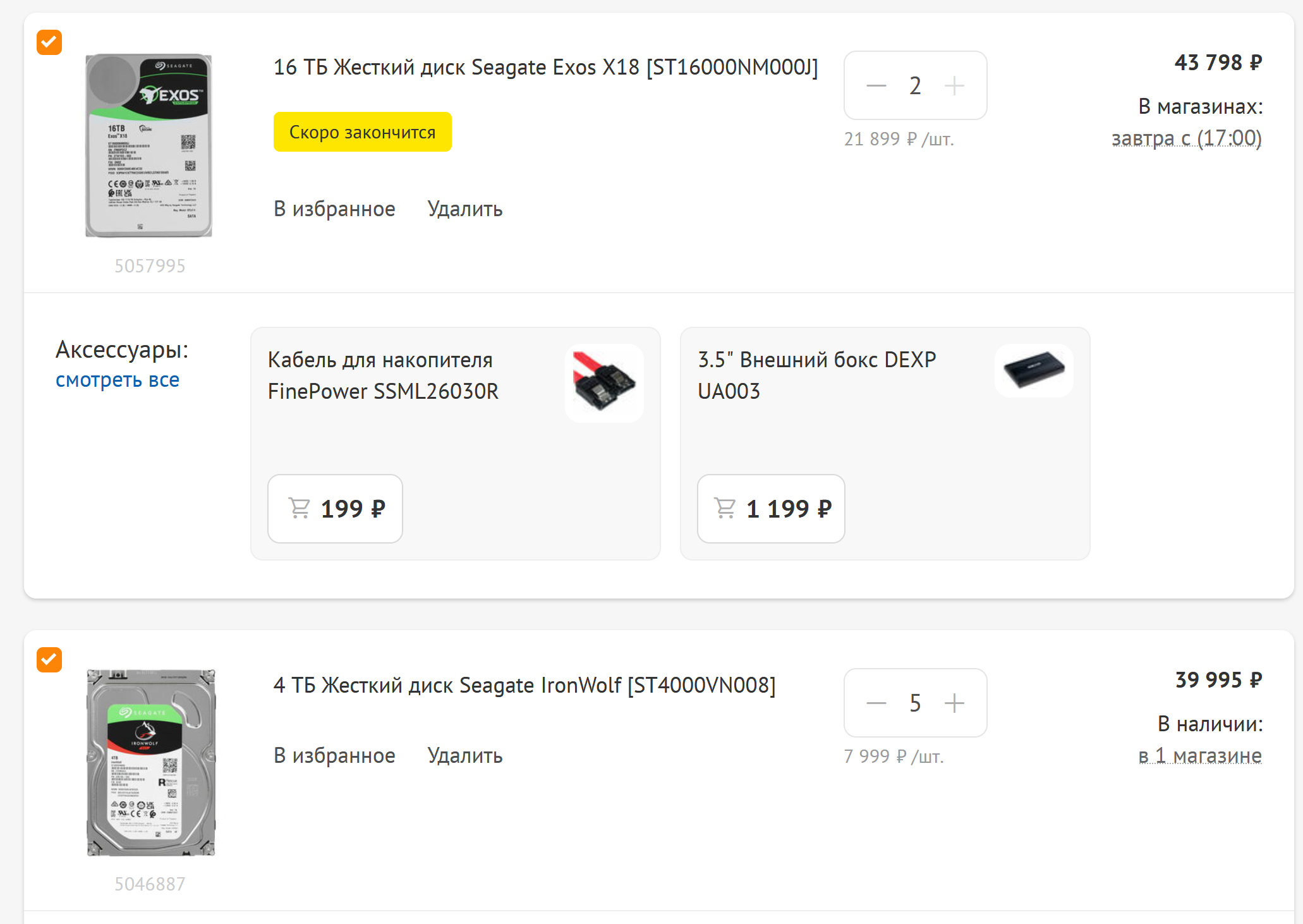Increase Seagate IronWolf quantity with plus

[x=954, y=703]
